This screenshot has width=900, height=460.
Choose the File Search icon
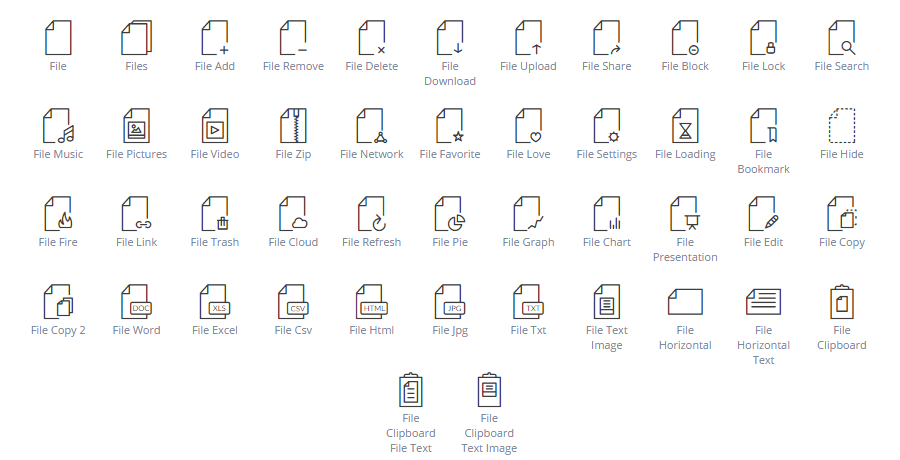tap(842, 38)
